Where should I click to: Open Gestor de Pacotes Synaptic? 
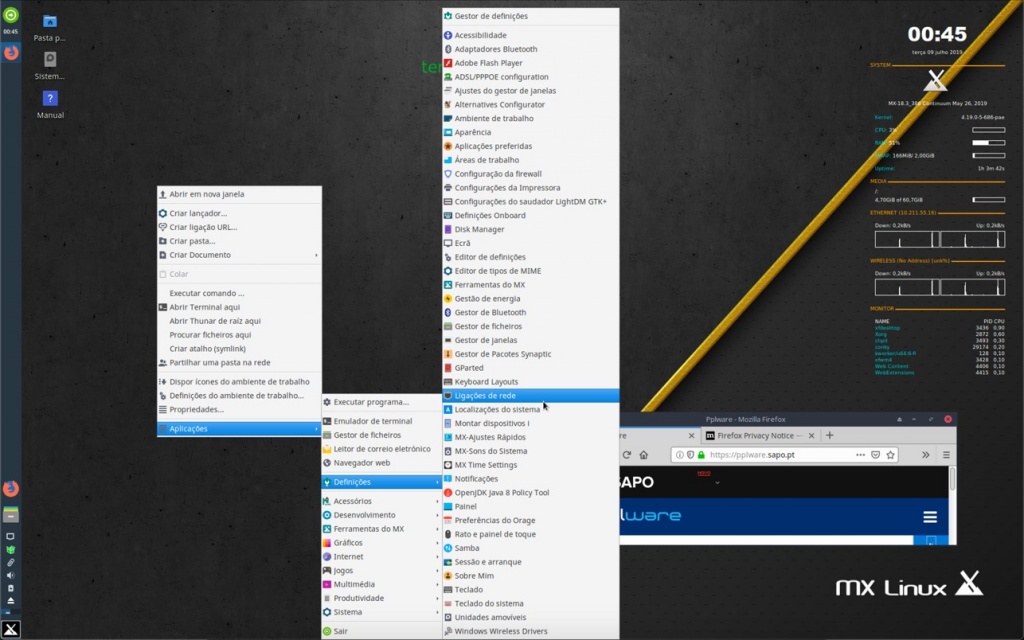[505, 353]
